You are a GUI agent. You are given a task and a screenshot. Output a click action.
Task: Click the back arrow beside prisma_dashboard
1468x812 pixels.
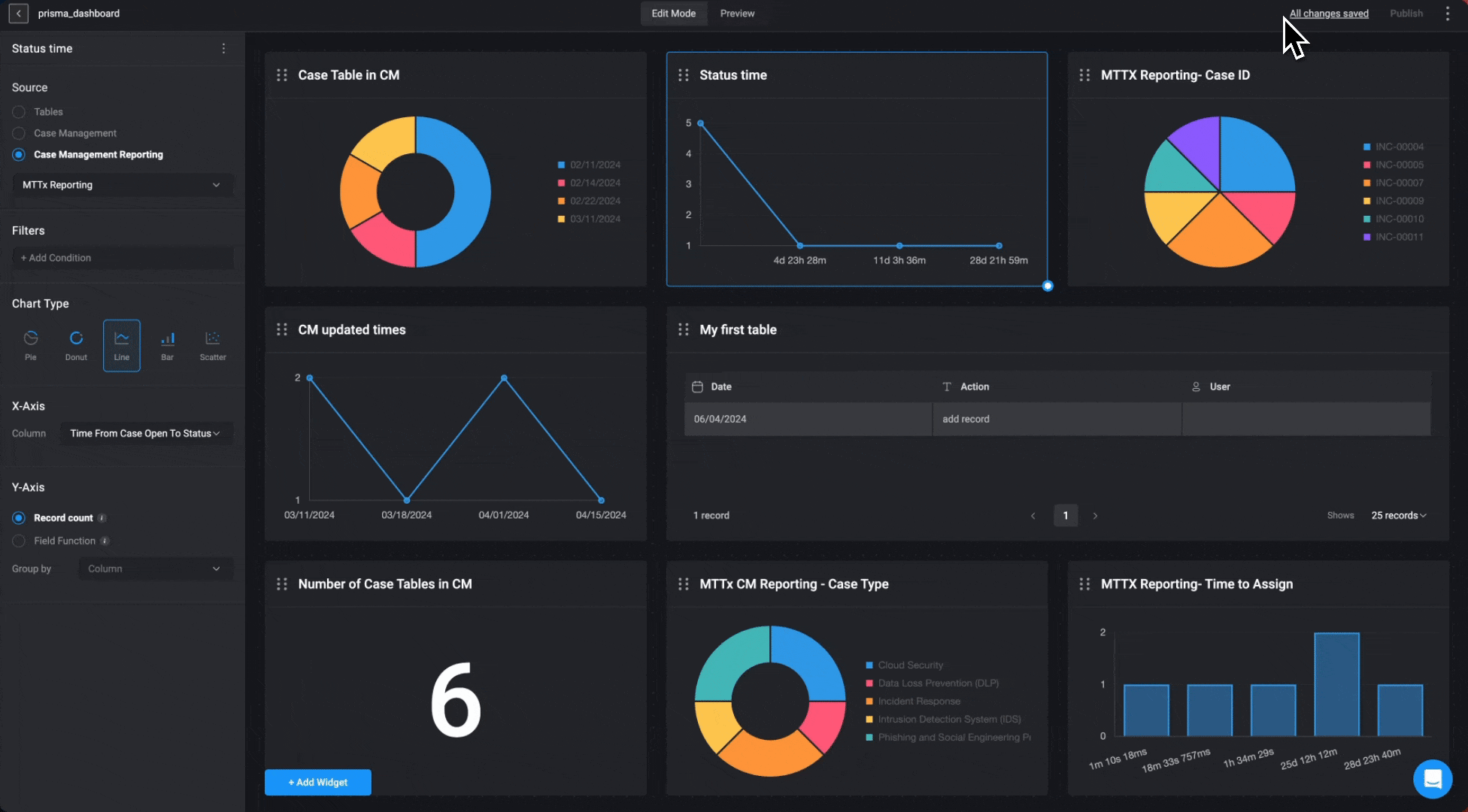click(19, 14)
